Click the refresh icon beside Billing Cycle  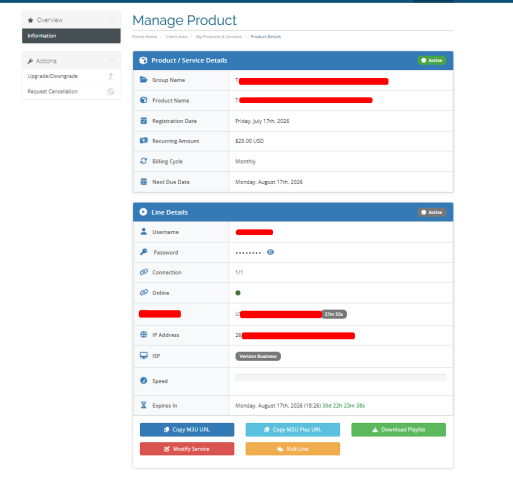point(144,161)
